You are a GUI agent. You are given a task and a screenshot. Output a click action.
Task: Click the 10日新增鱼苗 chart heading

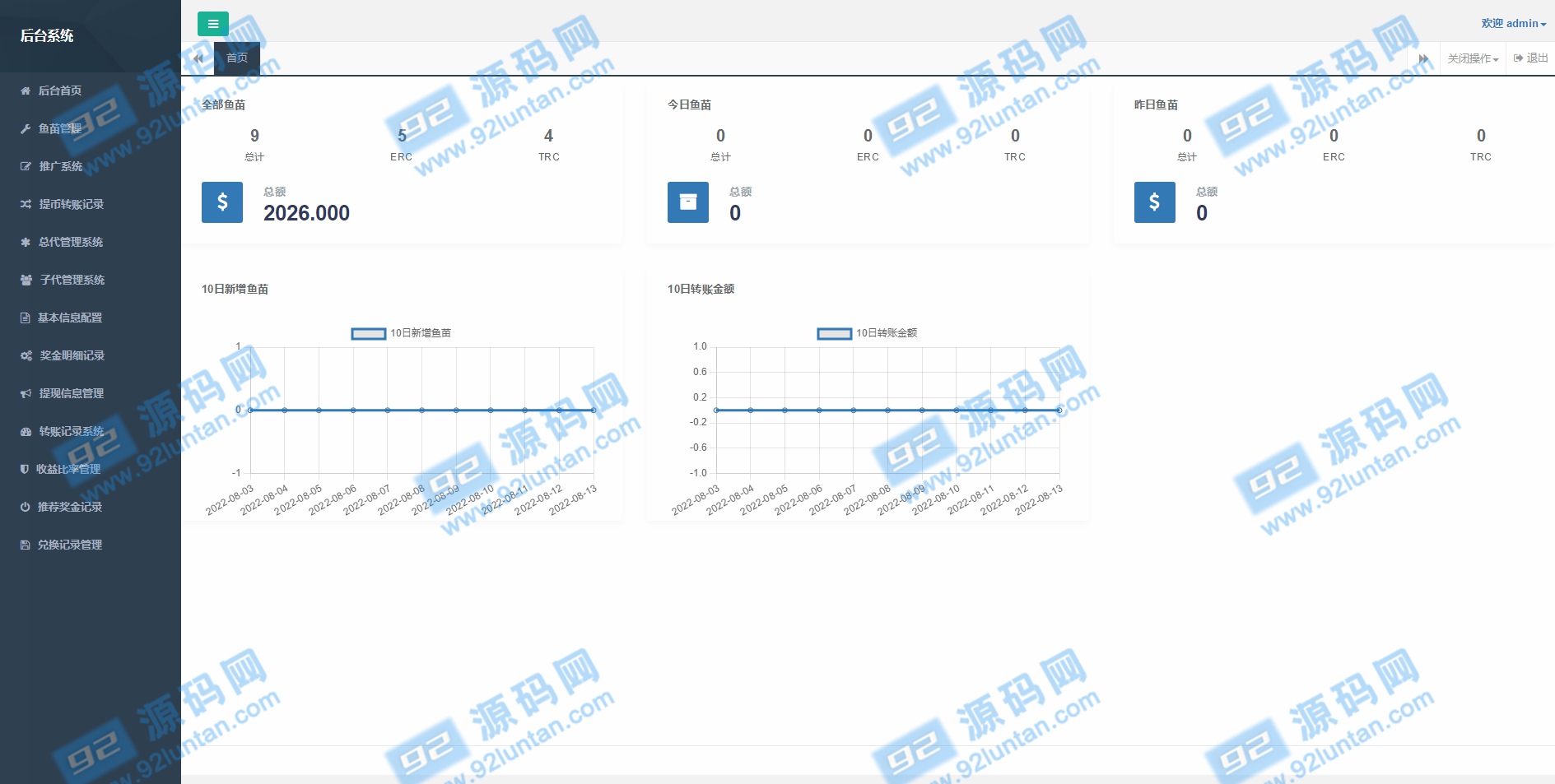235,290
